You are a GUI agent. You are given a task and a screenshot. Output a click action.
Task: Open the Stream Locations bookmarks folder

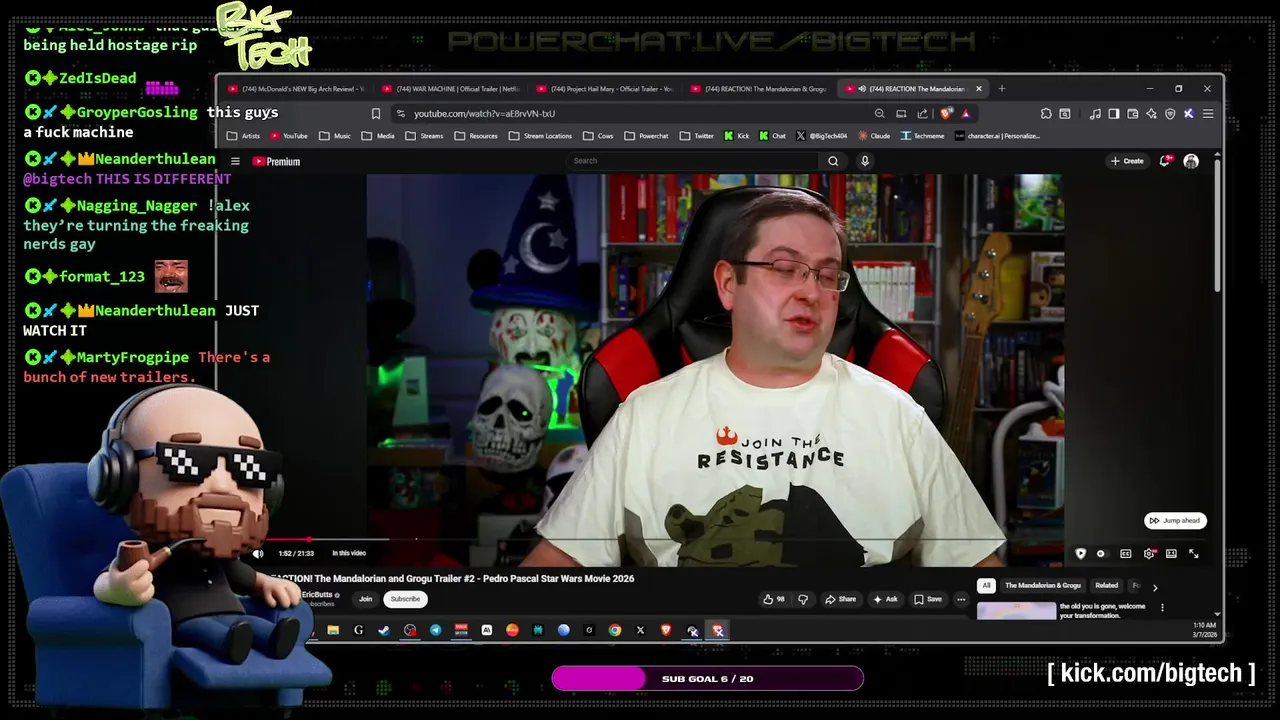tap(540, 136)
